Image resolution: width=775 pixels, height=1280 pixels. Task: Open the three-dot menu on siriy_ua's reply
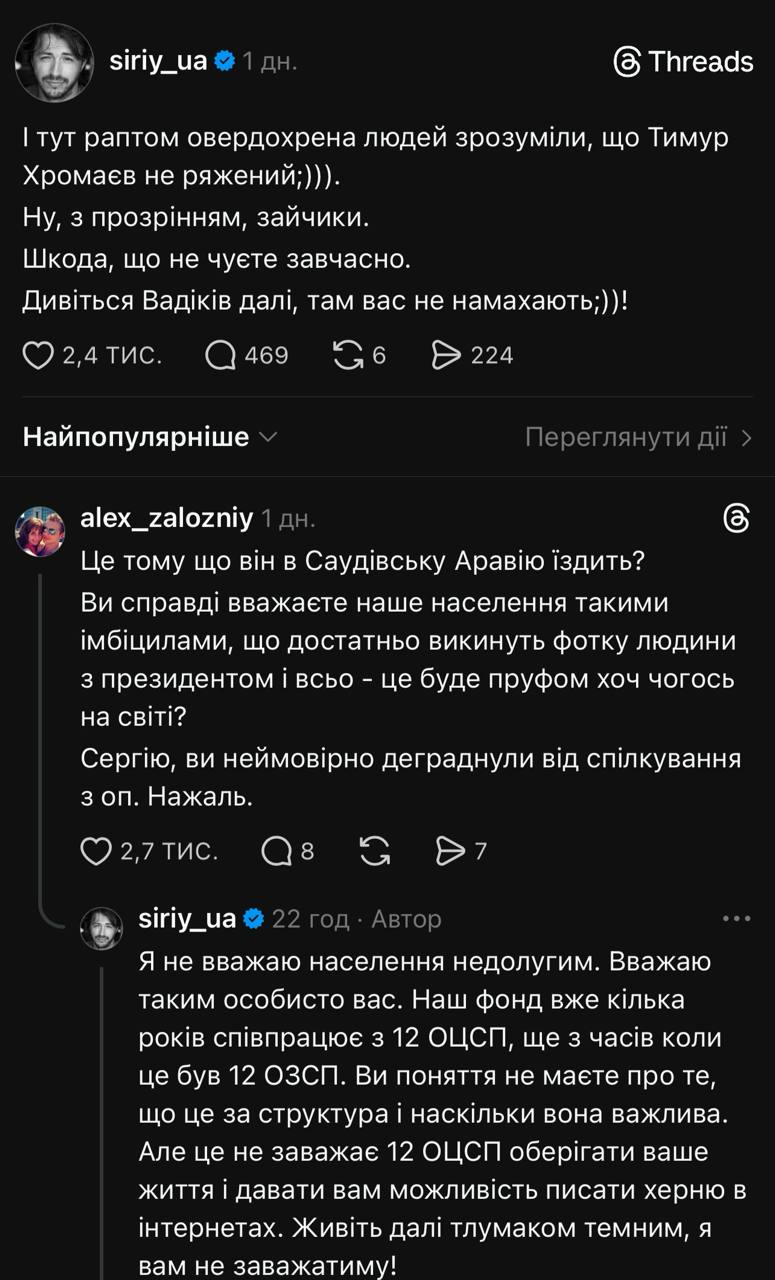736,918
